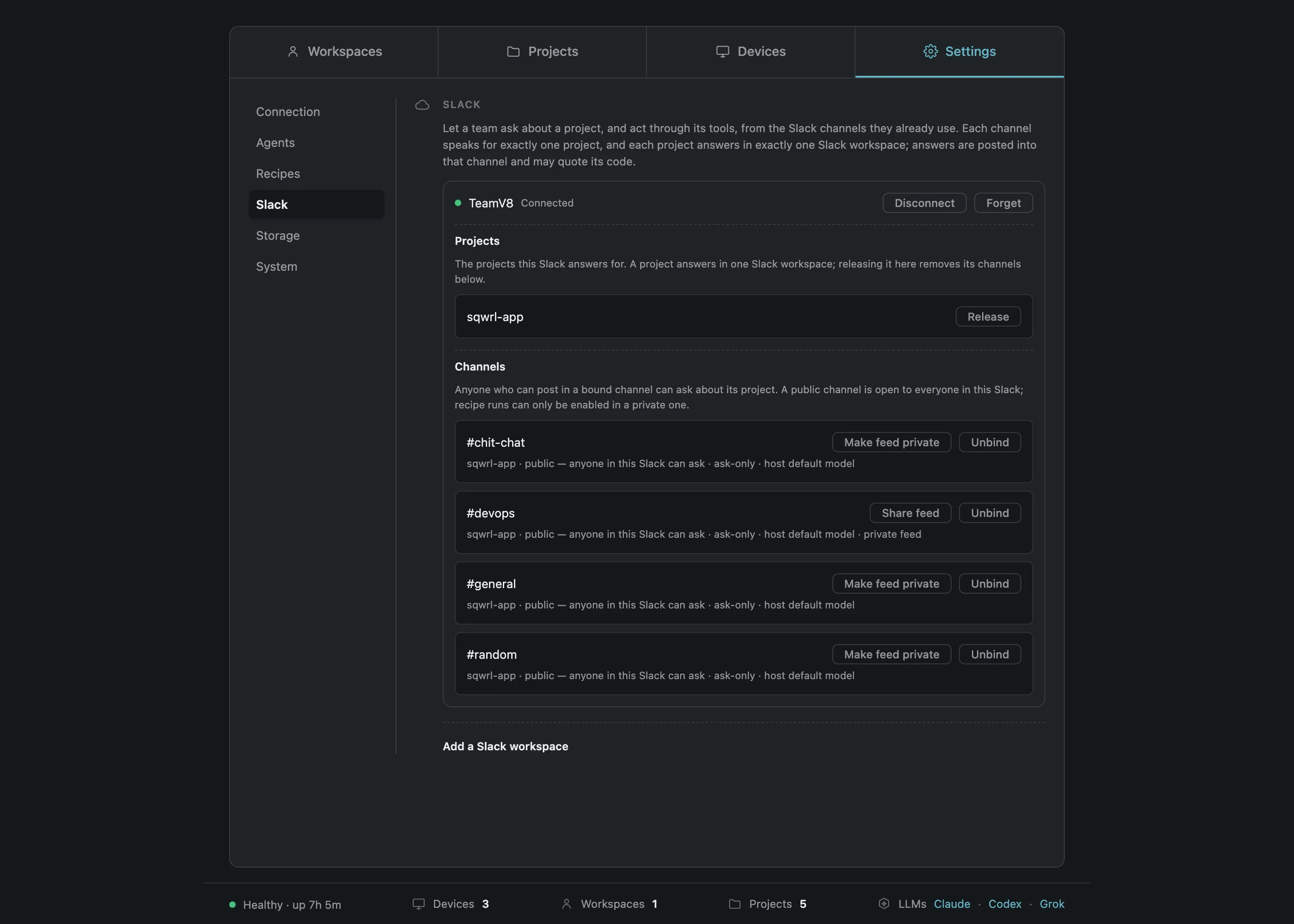Share the #devops feed
Screen dimensions: 1294x924
[910, 513]
